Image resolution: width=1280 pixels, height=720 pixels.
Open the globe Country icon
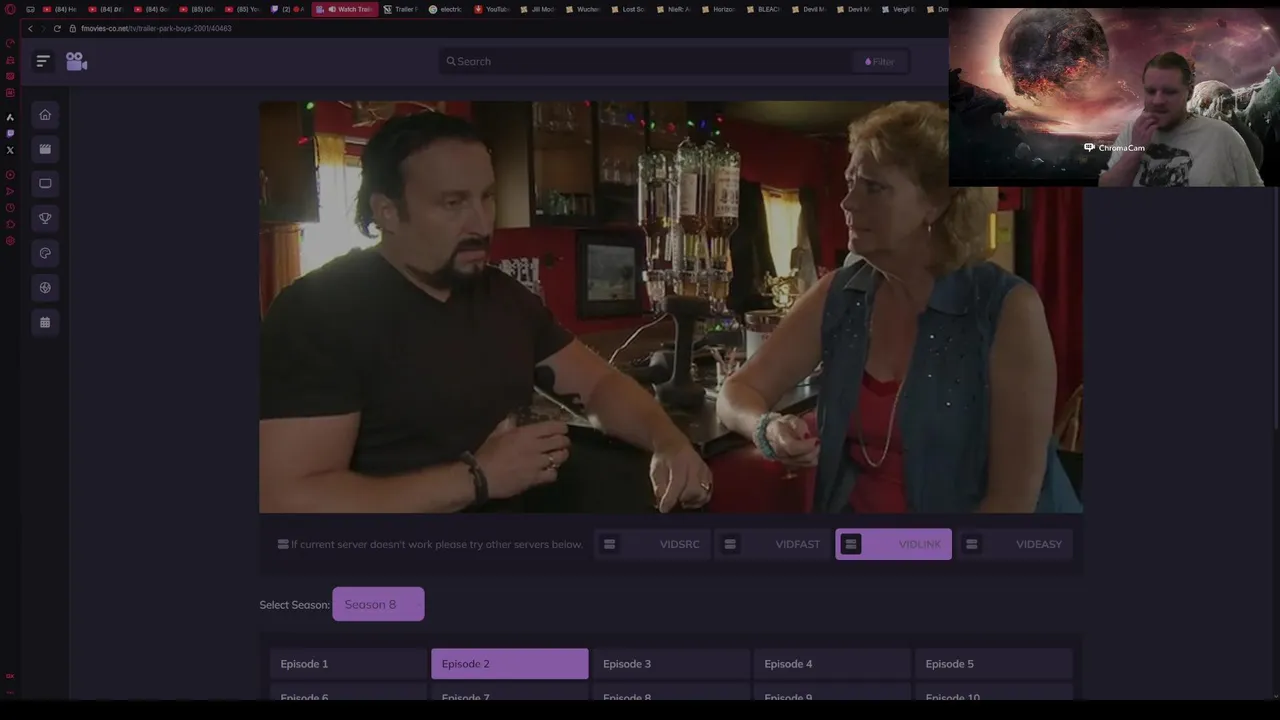[45, 288]
